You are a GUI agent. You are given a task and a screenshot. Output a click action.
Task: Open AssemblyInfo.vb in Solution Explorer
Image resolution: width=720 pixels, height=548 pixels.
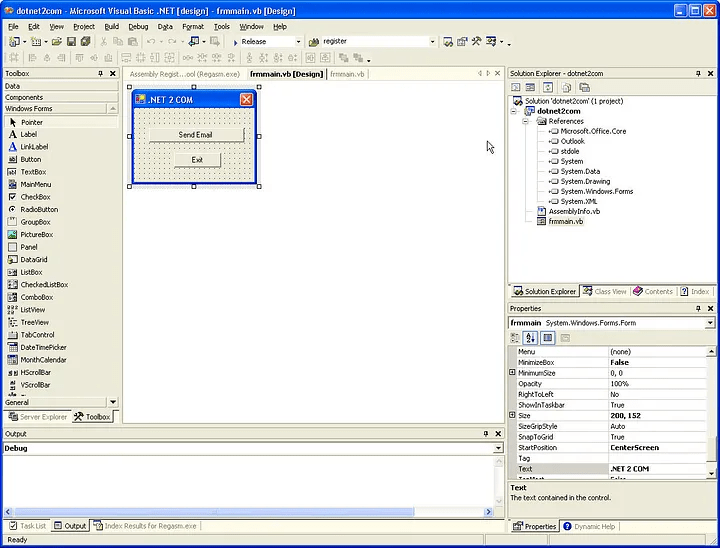[573, 211]
